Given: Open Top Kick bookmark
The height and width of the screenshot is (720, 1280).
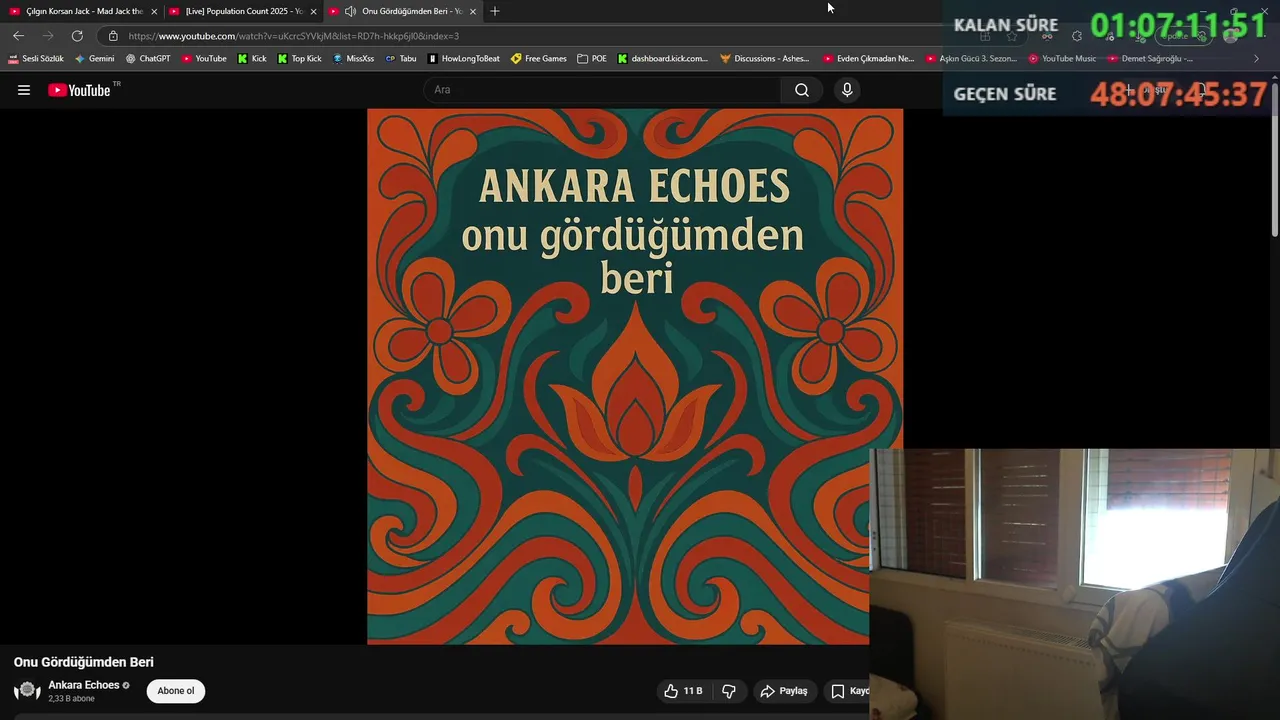Looking at the screenshot, I should (300, 59).
